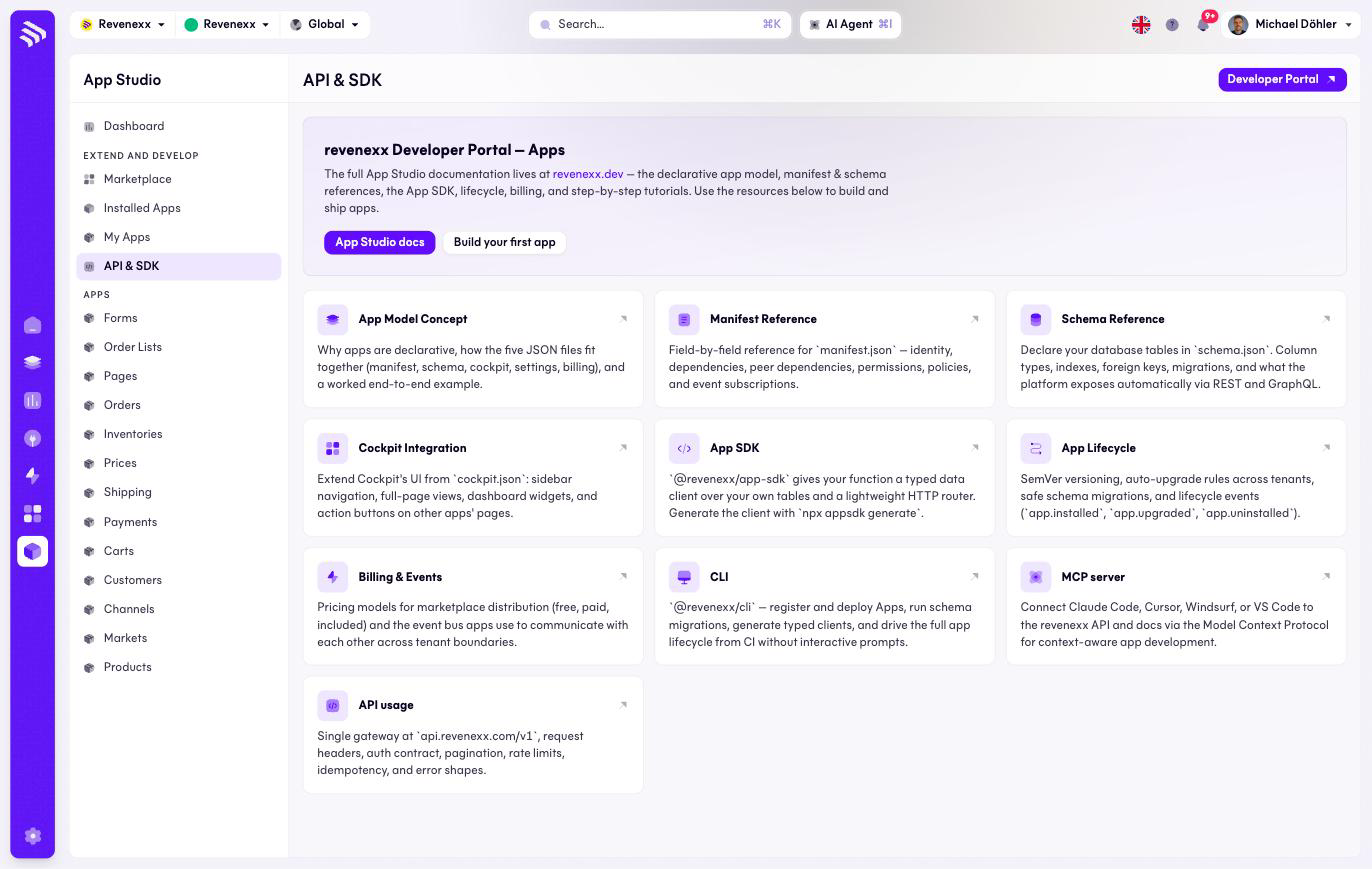Open Products in the sidebar
Image resolution: width=1372 pixels, height=869 pixels.
pos(178,667)
